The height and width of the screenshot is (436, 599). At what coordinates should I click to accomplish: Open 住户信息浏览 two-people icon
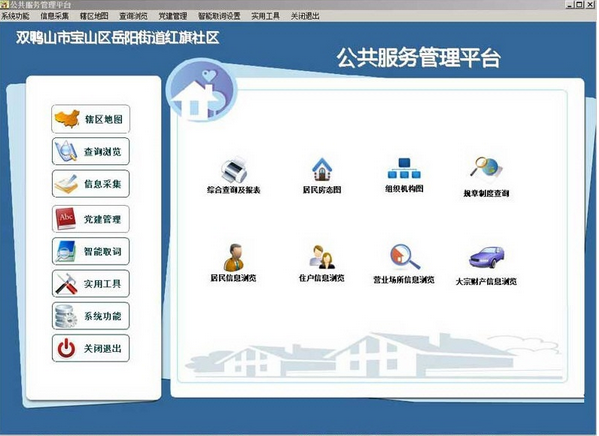click(x=322, y=257)
